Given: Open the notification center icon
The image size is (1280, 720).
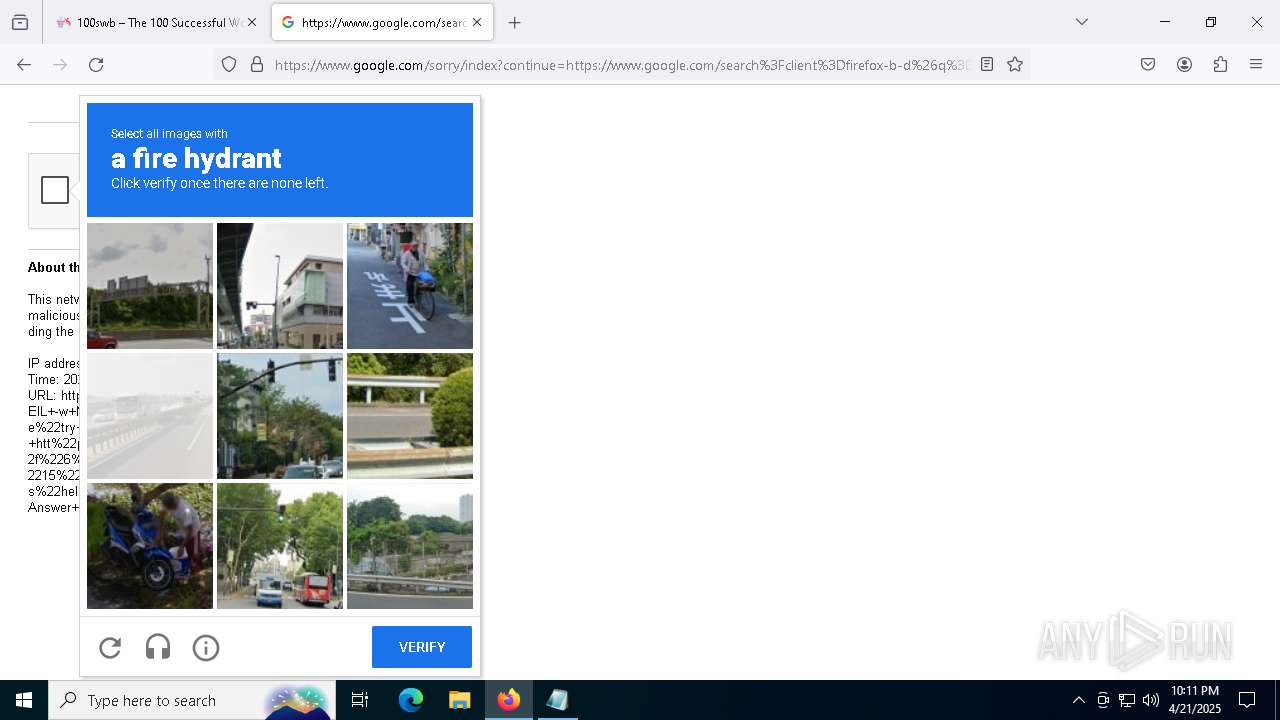Looking at the screenshot, I should point(1247,700).
